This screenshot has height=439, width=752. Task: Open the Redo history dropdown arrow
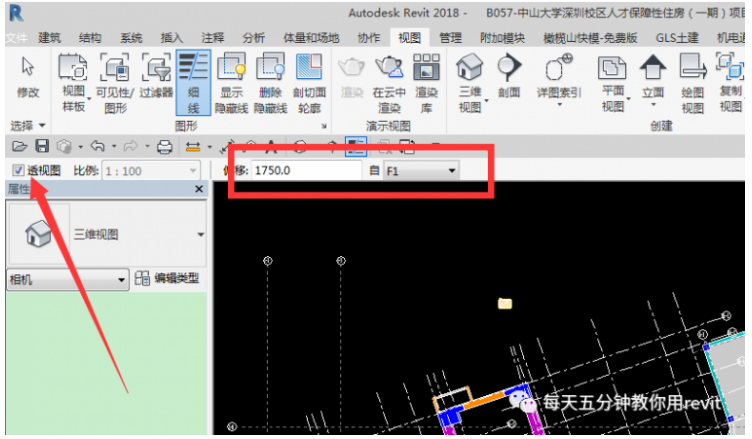[x=147, y=146]
